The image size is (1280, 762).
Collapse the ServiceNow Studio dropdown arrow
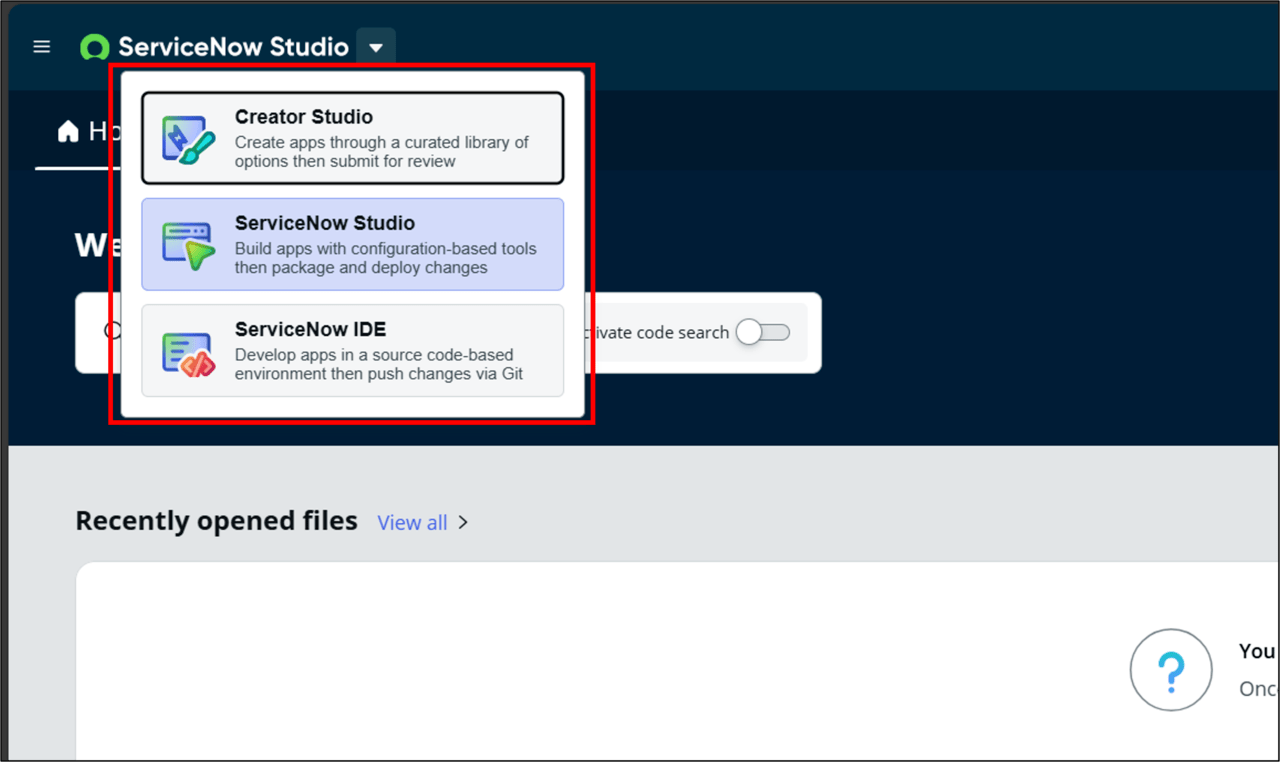coord(376,47)
